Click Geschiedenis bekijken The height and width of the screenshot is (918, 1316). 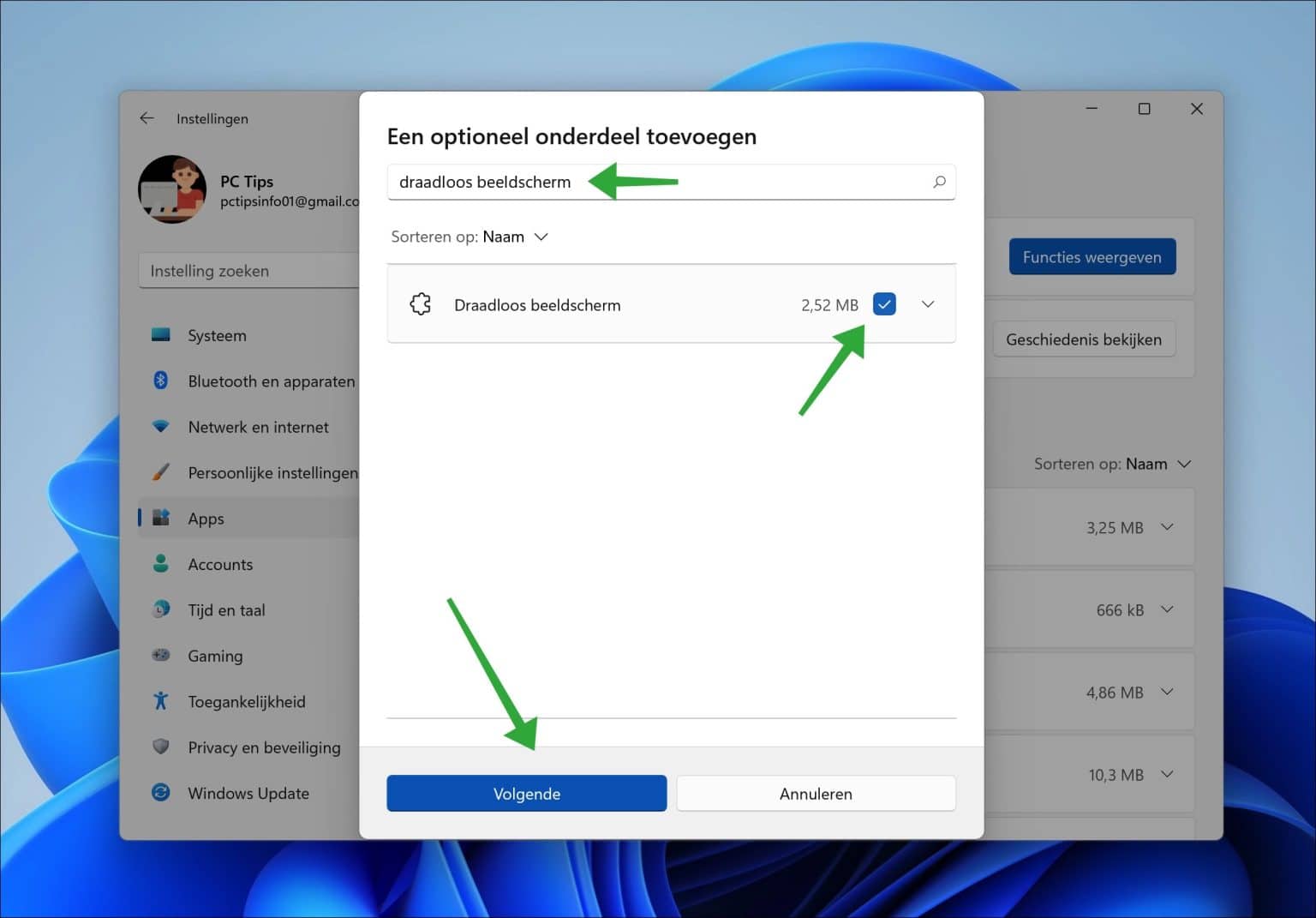1084,339
